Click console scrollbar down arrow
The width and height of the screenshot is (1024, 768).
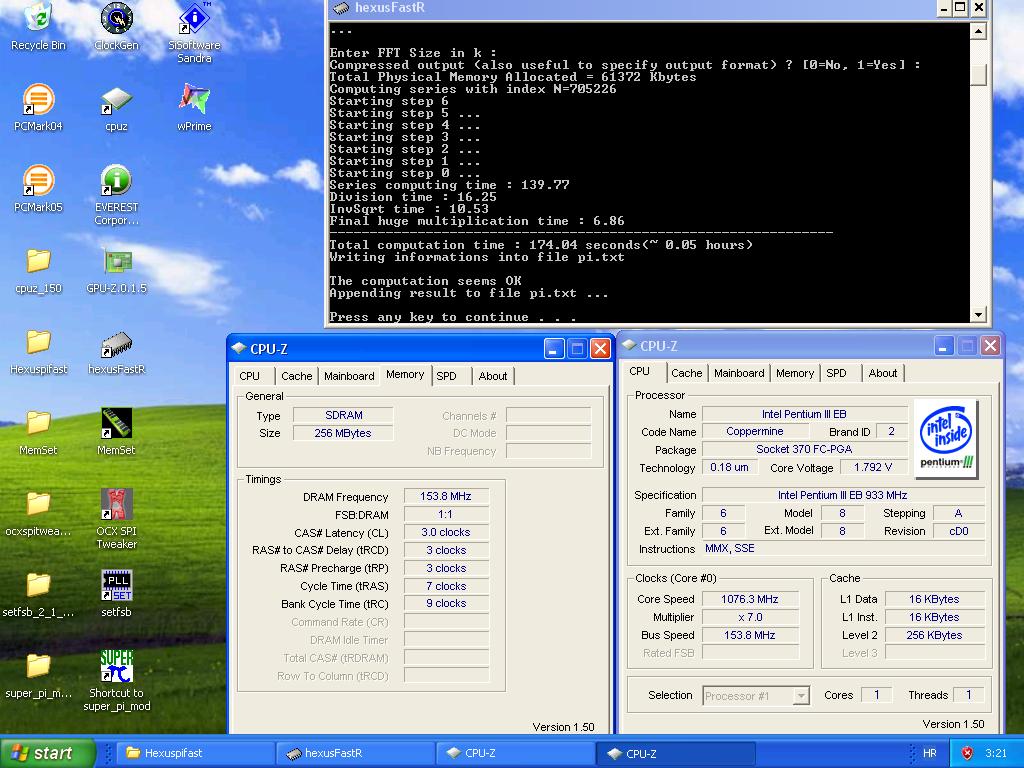click(x=978, y=315)
